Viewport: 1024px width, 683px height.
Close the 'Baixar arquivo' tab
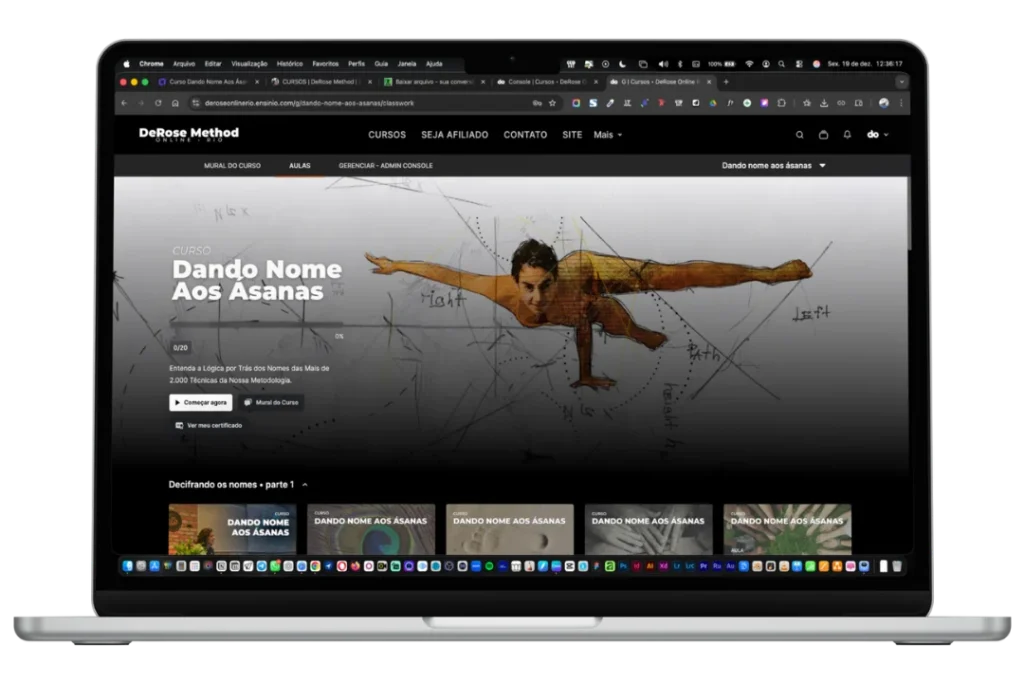click(x=483, y=82)
